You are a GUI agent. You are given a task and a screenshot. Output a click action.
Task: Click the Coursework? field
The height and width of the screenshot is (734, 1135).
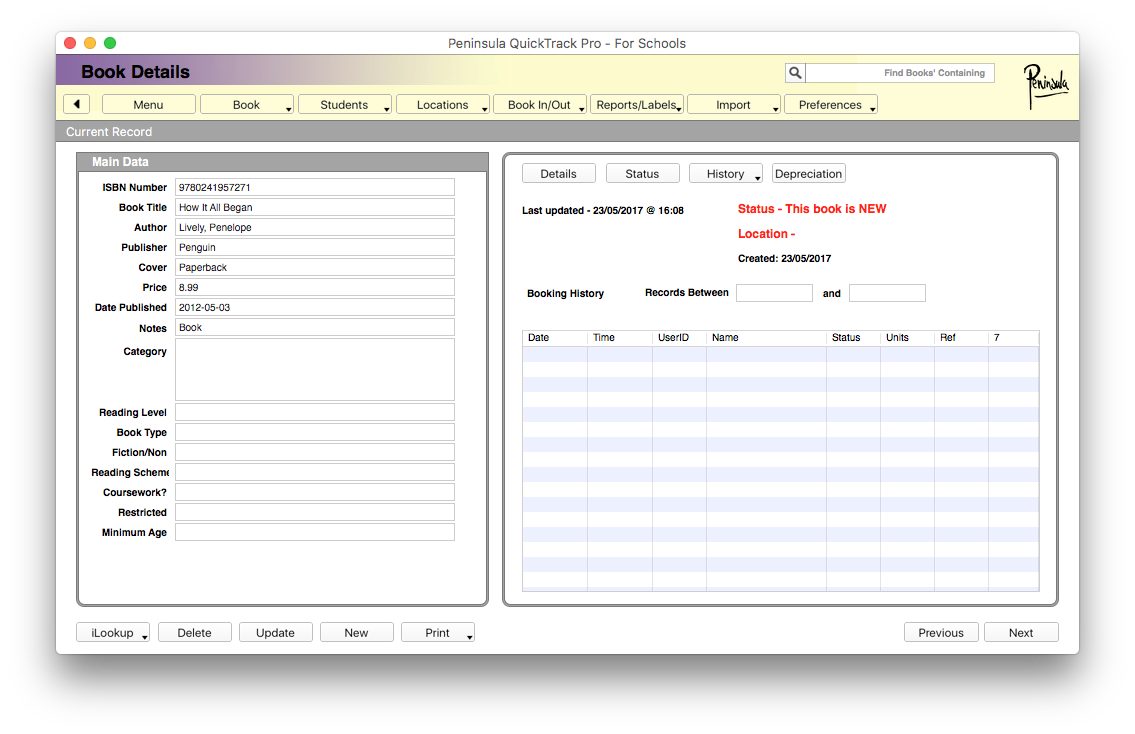point(315,492)
